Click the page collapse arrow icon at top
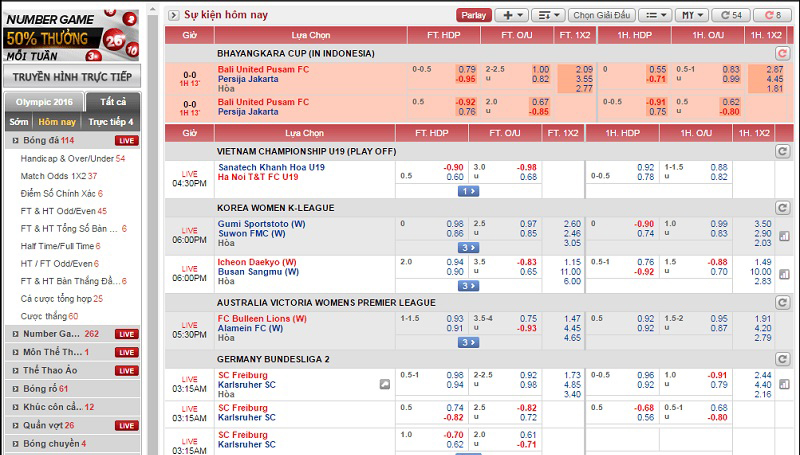 coord(174,15)
